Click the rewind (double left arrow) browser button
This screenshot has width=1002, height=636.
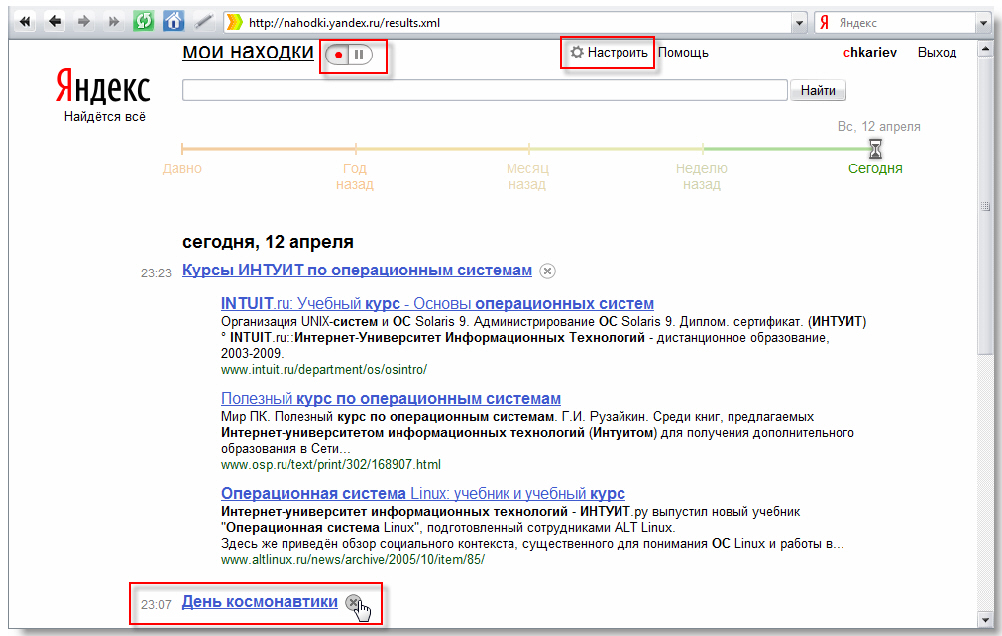coord(25,22)
